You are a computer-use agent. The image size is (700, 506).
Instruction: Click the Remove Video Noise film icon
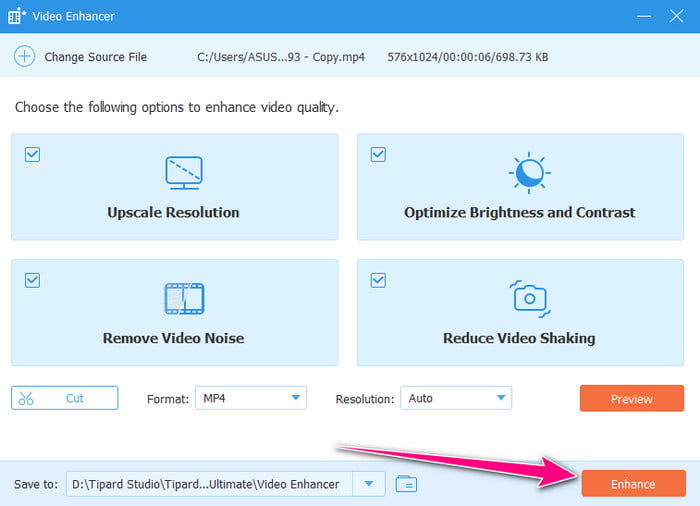[x=183, y=299]
